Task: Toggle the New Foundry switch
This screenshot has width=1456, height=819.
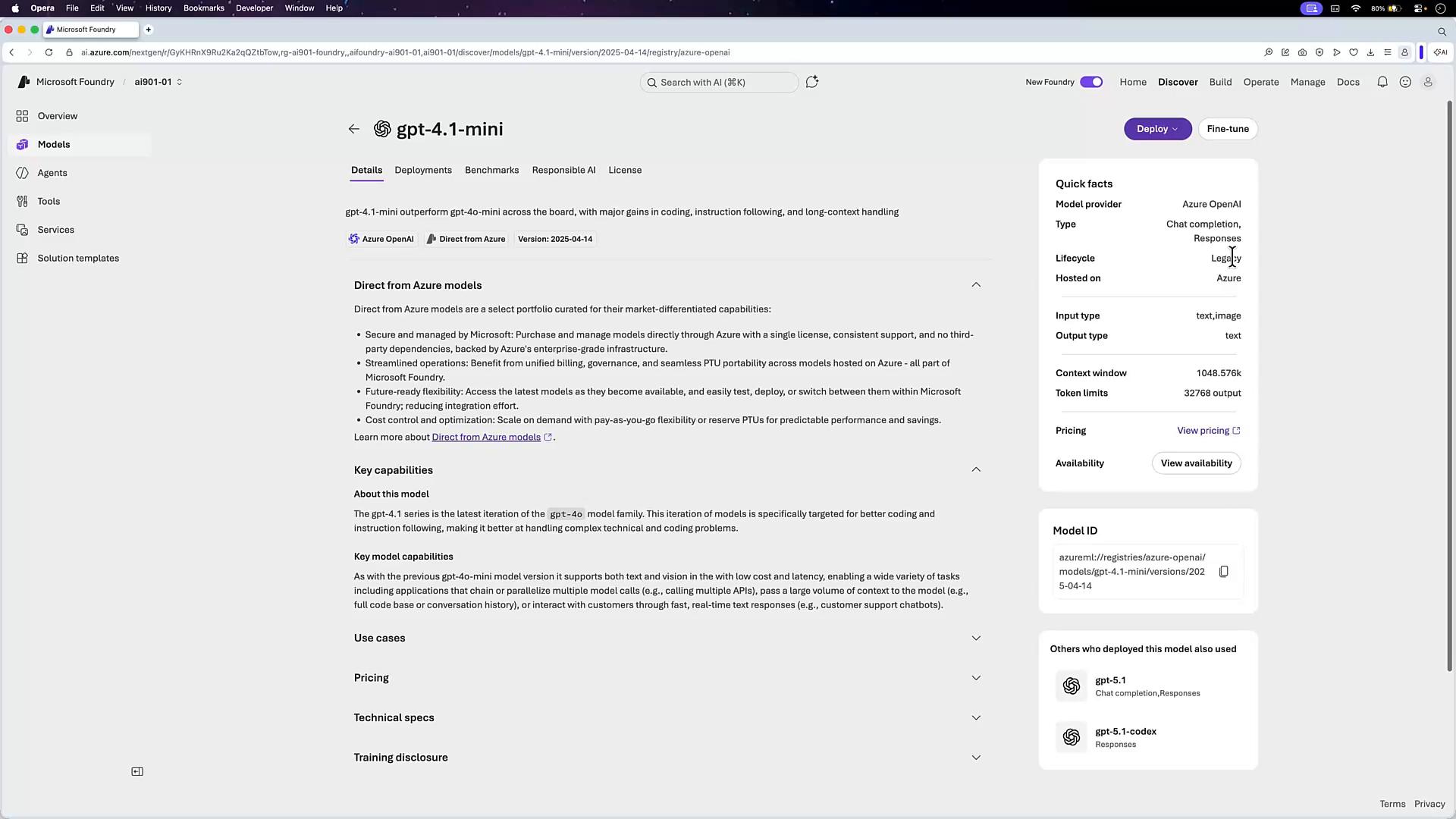Action: [1091, 82]
